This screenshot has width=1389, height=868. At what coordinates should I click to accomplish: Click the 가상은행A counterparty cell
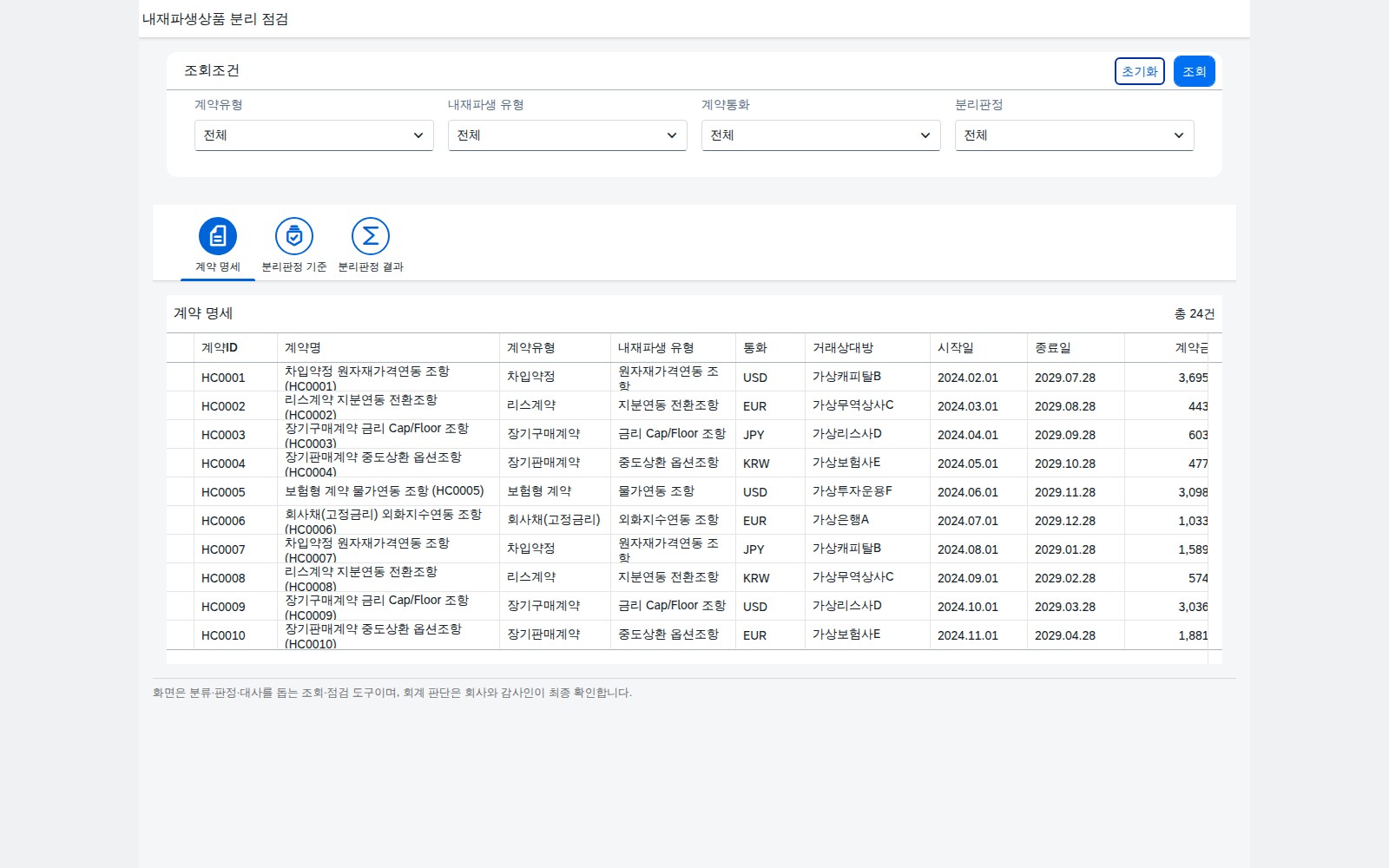tap(867, 520)
